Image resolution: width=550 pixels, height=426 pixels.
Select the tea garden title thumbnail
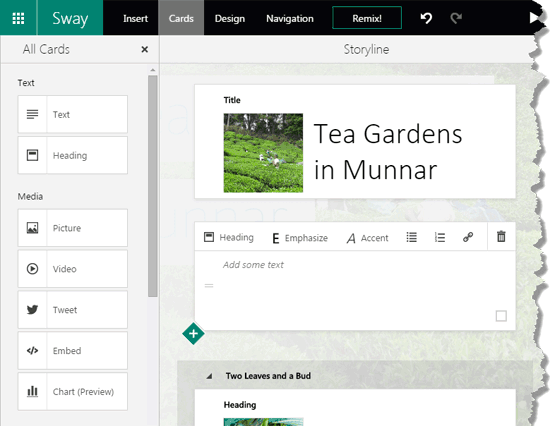coord(263,153)
